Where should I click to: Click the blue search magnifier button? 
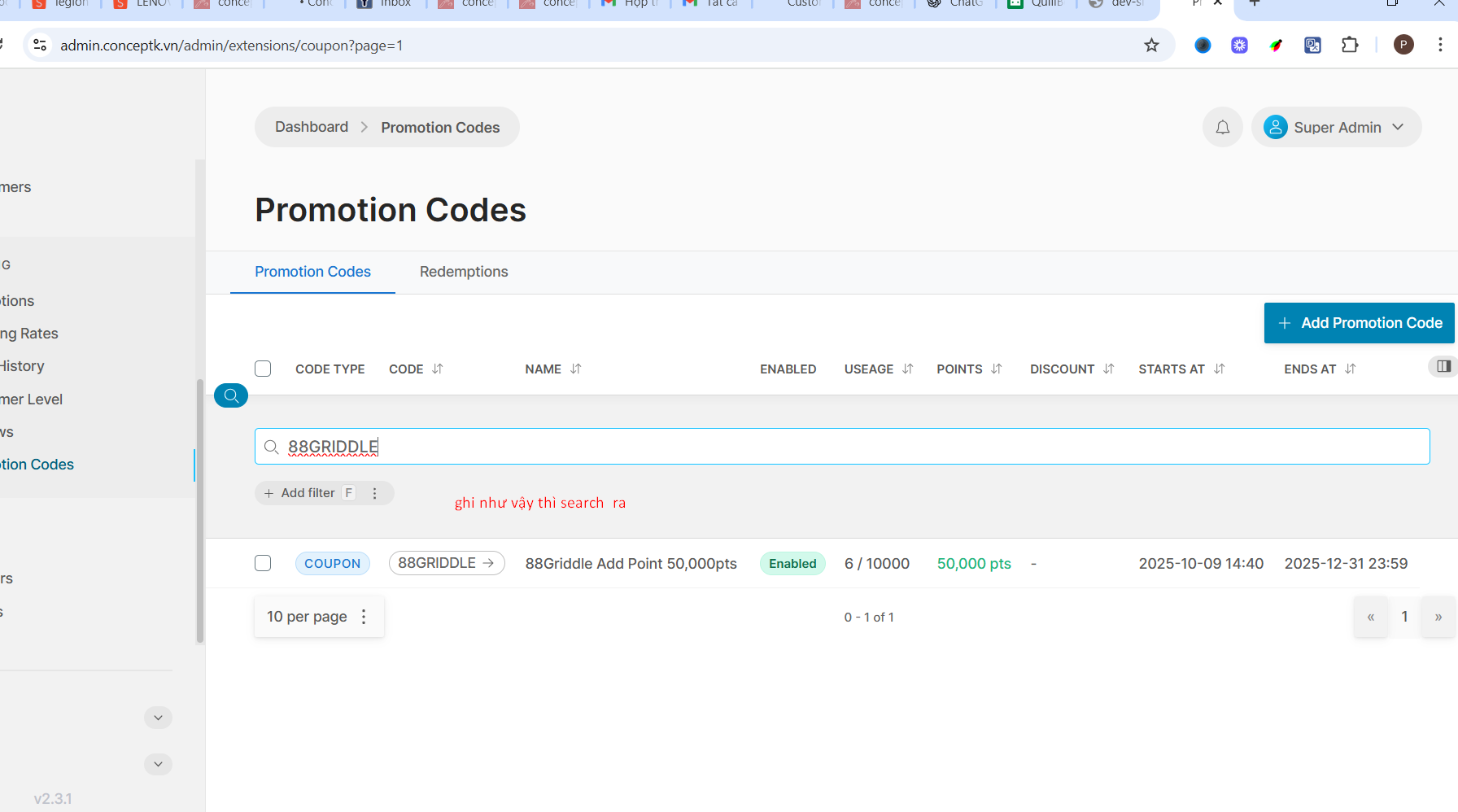[231, 395]
